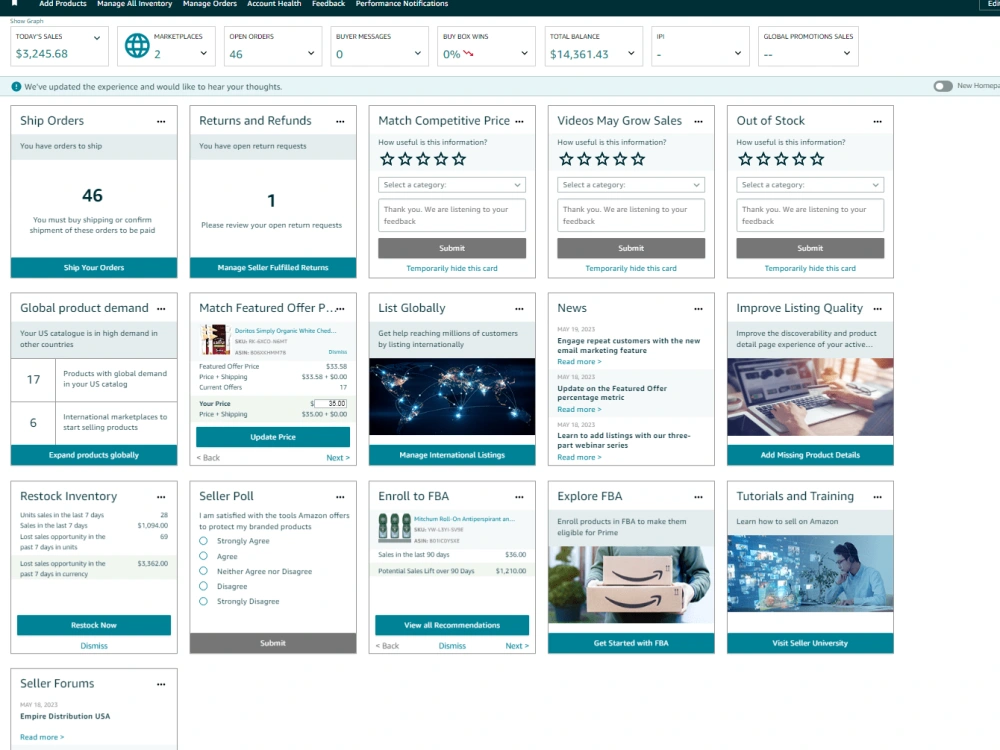
Task: Open the Manage Orders menu
Action: click(x=210, y=4)
